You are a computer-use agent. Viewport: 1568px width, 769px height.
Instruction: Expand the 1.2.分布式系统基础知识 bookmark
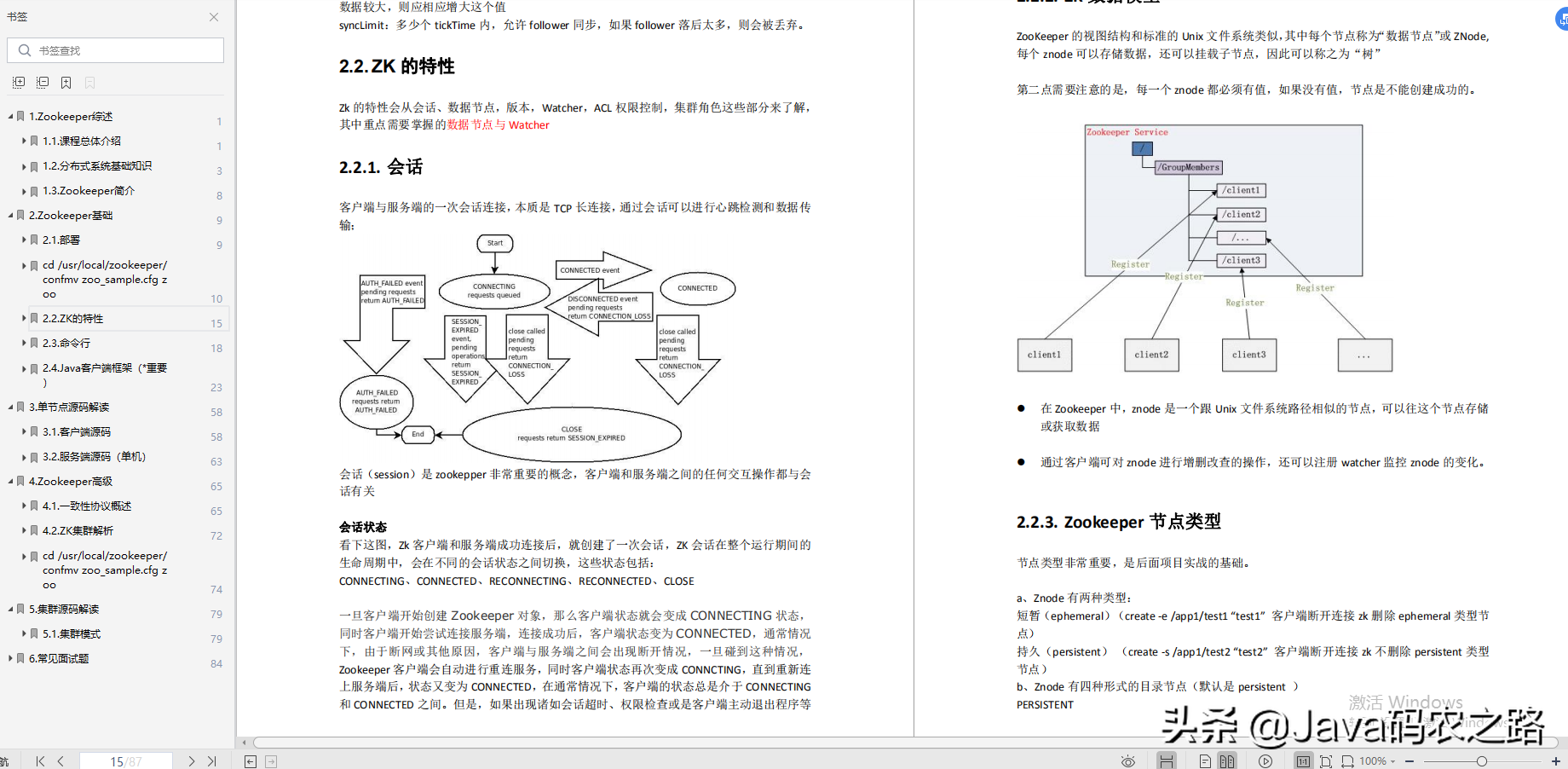point(24,165)
